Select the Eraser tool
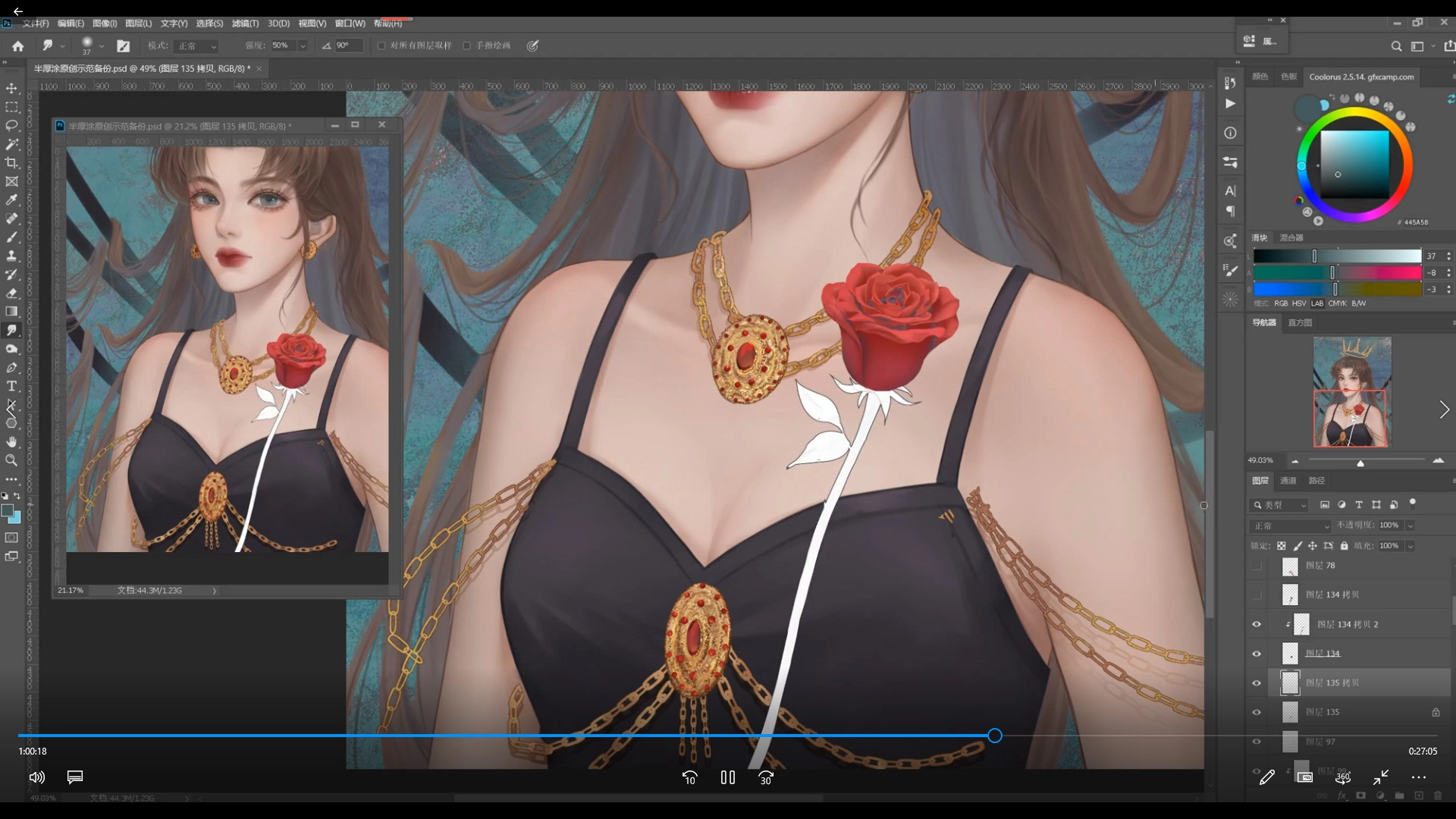The width and height of the screenshot is (1456, 819). [11, 293]
